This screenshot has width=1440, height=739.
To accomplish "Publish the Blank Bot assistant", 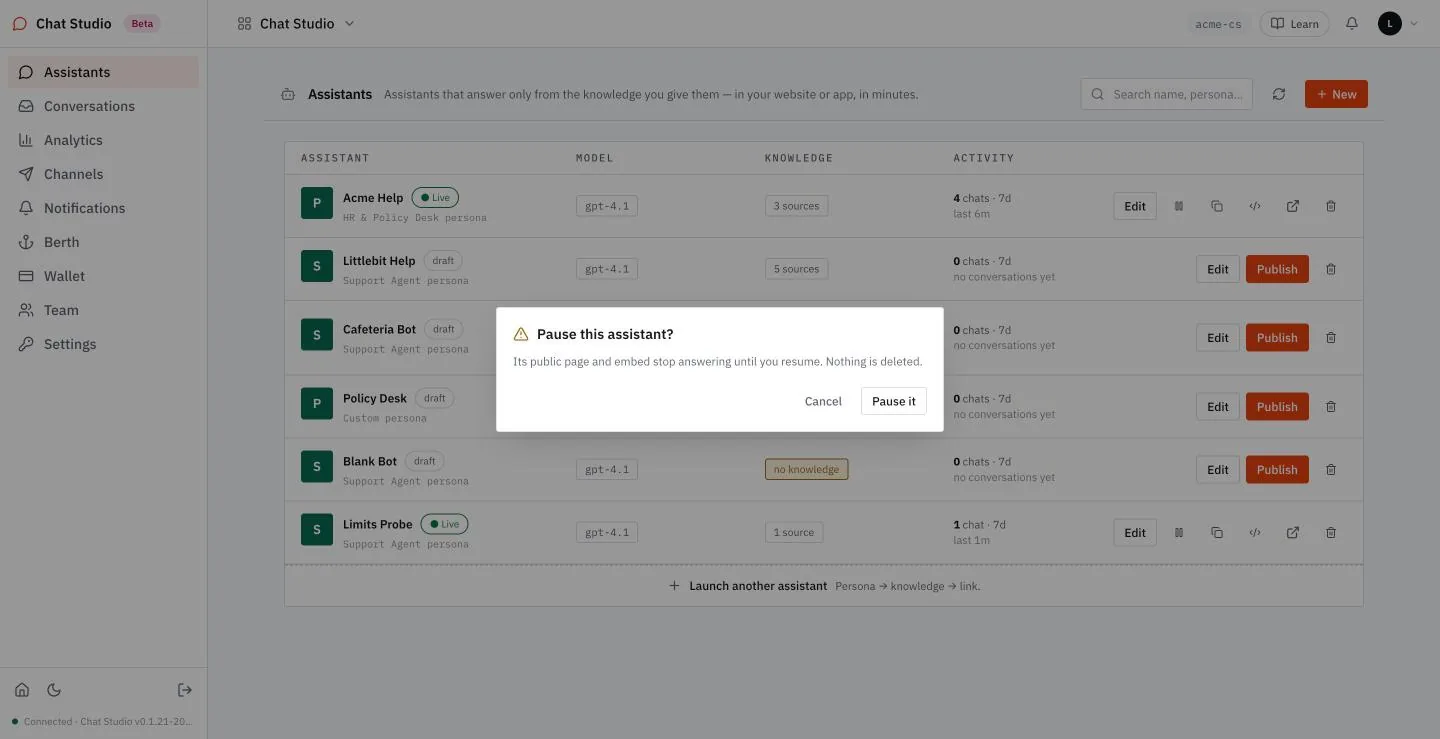I will (1277, 470).
